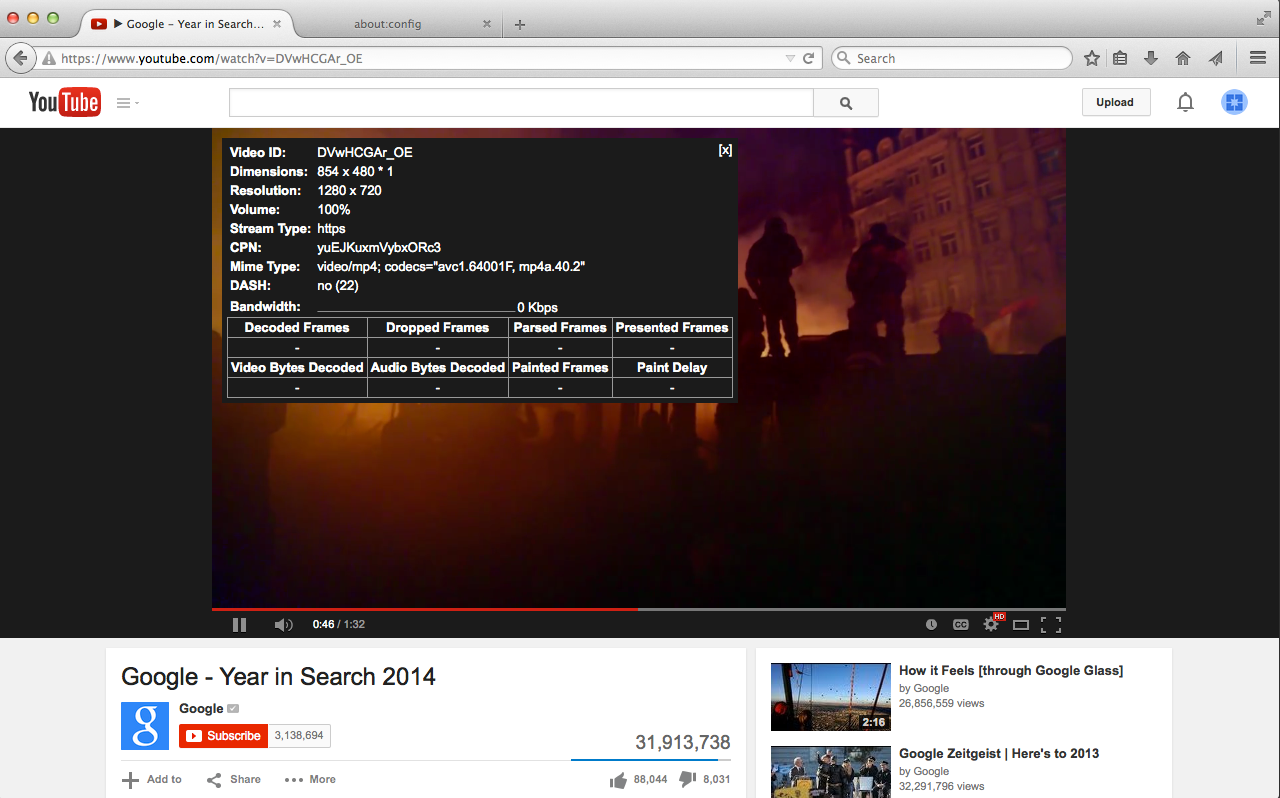Toggle Firefox fullscreen arrows
Image resolution: width=1280 pixels, height=798 pixels.
click(1263, 18)
